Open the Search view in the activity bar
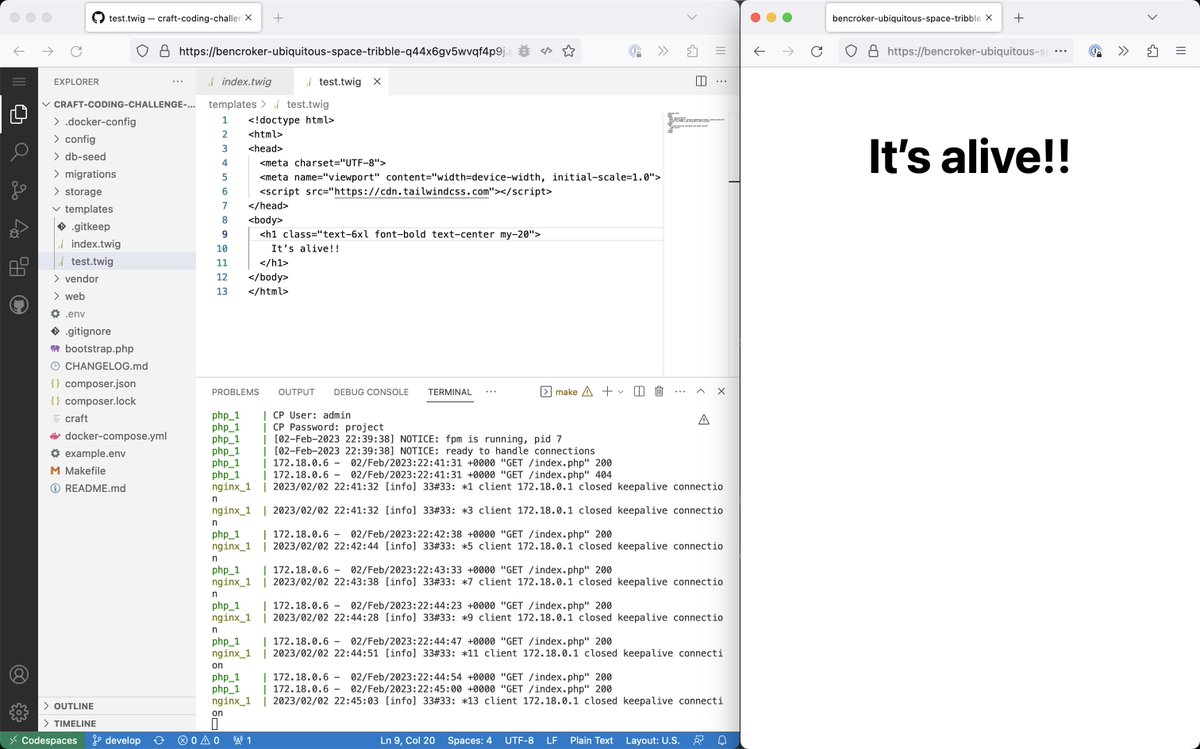Viewport: 1200px width, 749px height. 18,152
